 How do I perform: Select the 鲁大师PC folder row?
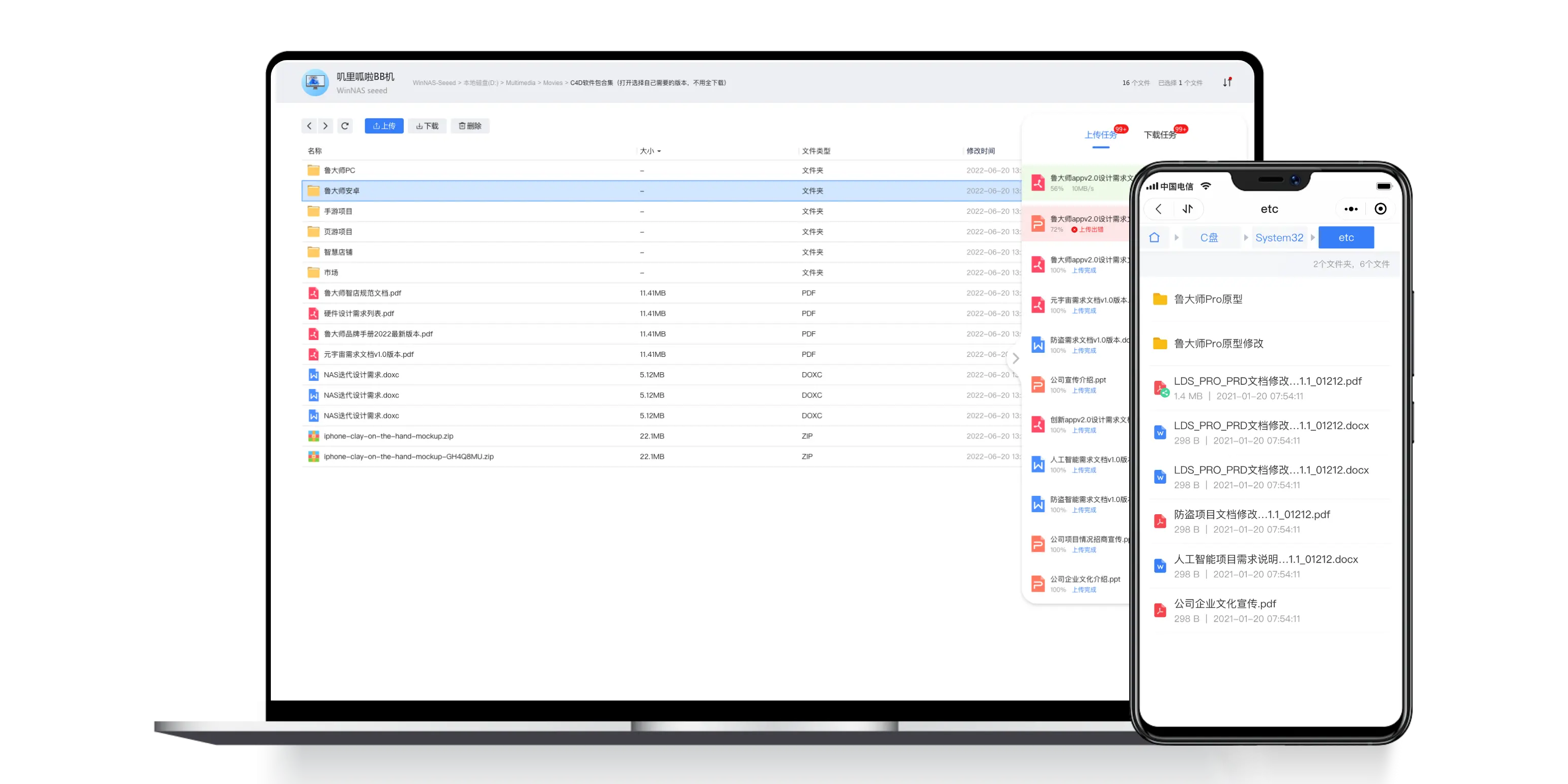(x=340, y=171)
